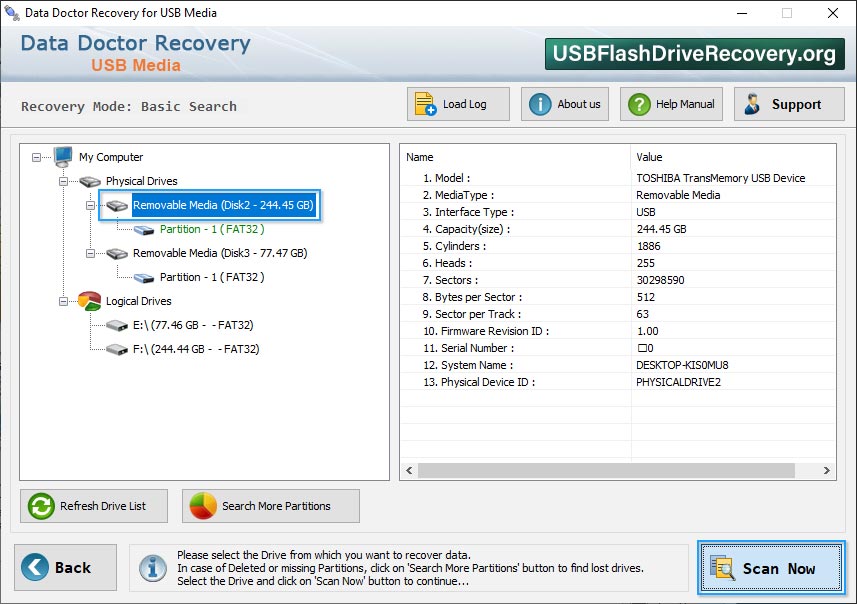Start scanning with Scan Now
This screenshot has width=857, height=604.
click(x=771, y=567)
